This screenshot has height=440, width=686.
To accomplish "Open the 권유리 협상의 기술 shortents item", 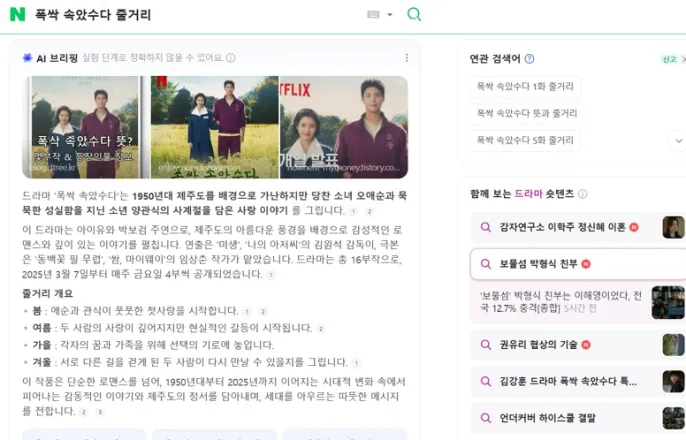I will pos(578,345).
